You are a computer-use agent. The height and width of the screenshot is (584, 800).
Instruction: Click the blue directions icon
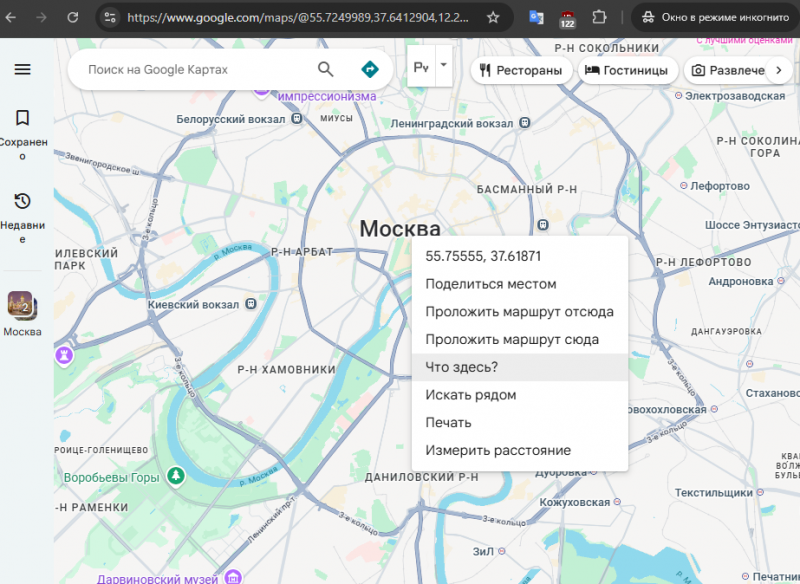click(370, 69)
